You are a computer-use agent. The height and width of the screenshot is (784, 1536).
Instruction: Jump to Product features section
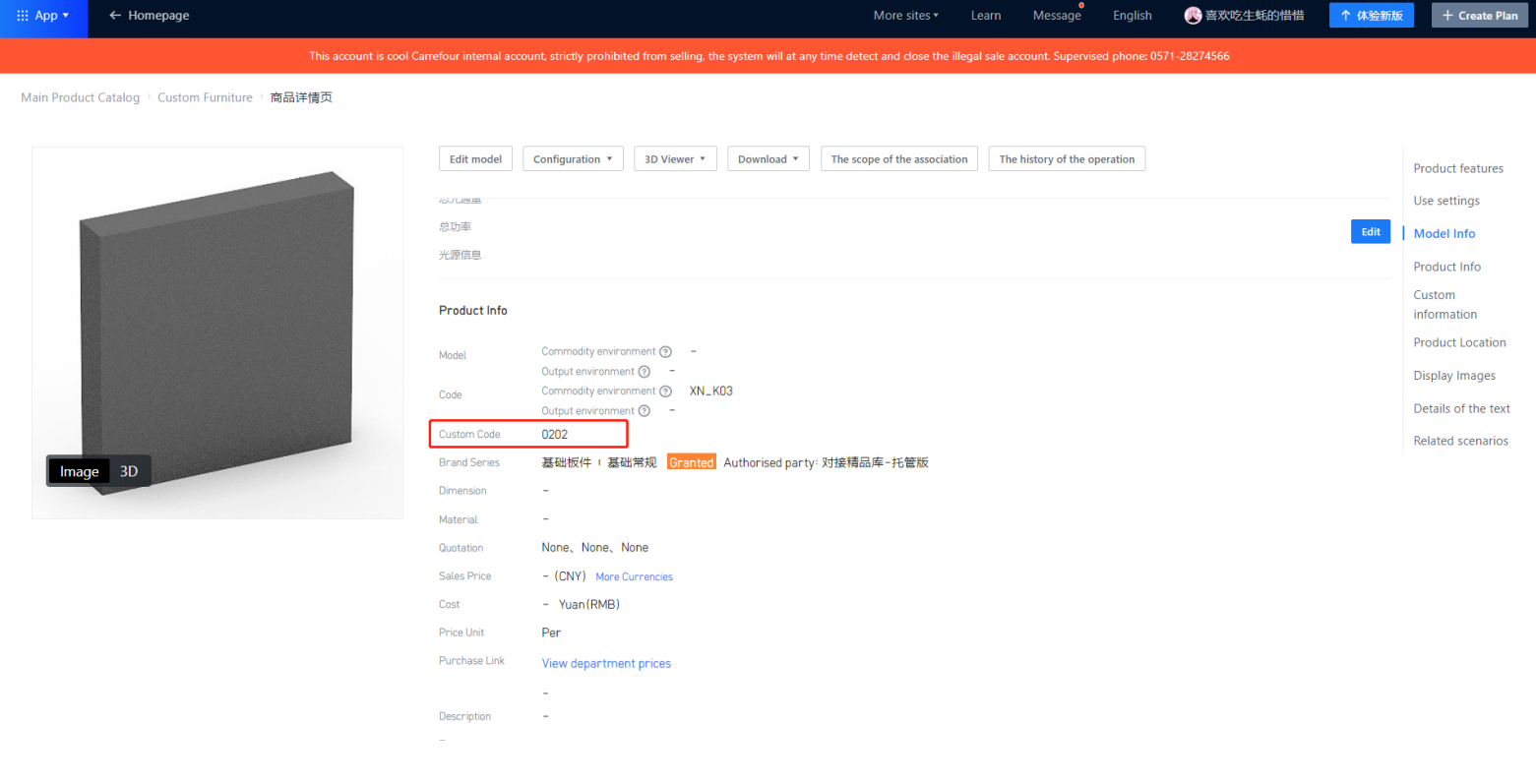click(1458, 168)
